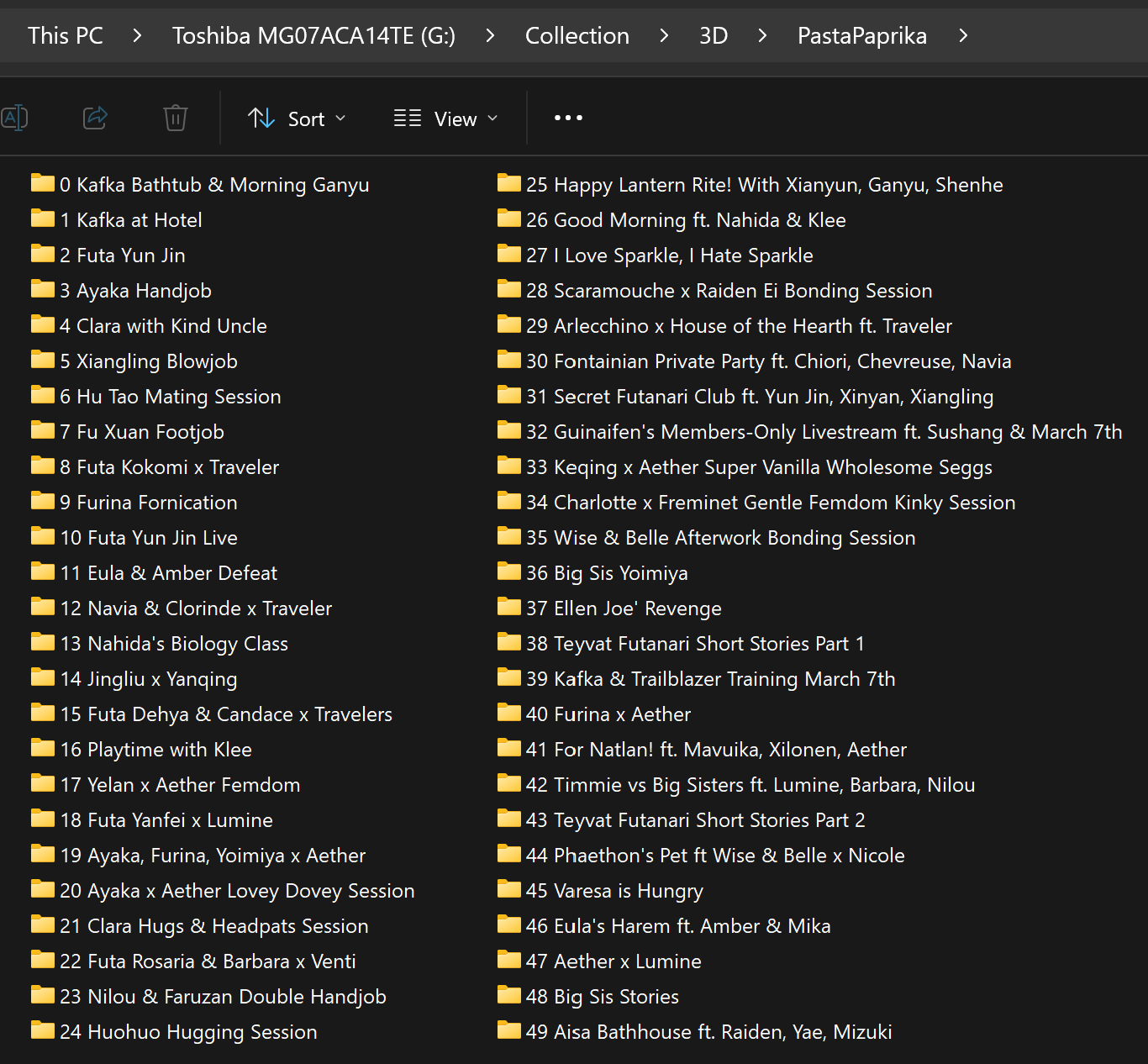Click the Delete trash can icon
The image size is (1148, 1064).
coord(175,118)
